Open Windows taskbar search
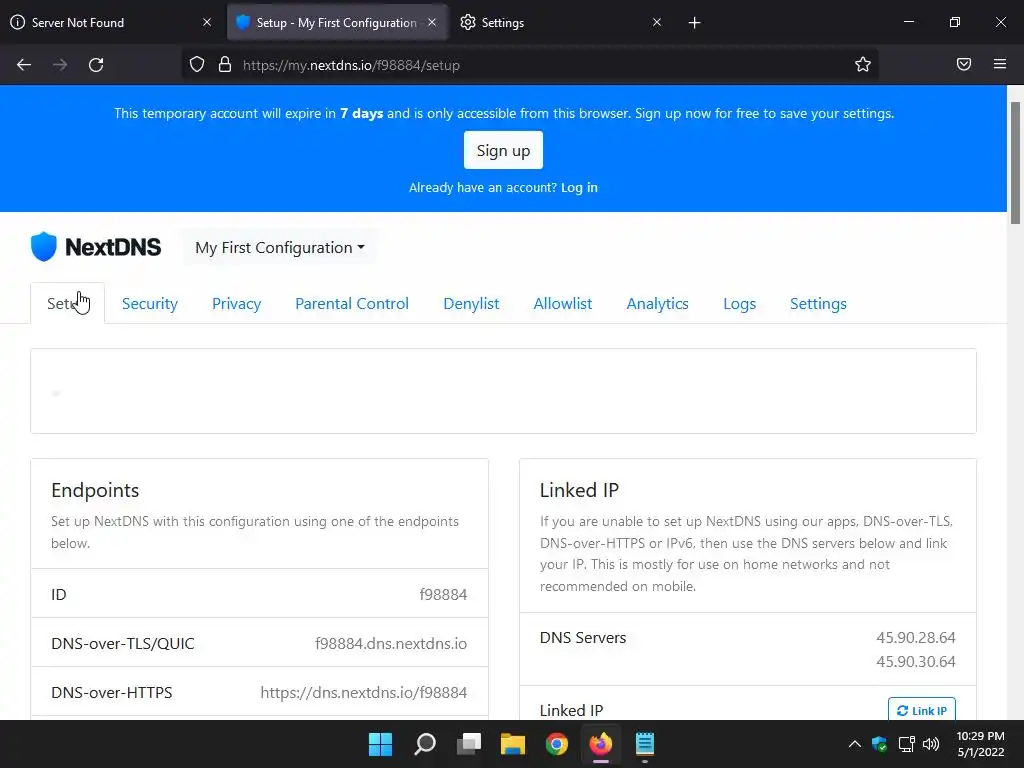This screenshot has height=768, width=1024. (x=425, y=744)
